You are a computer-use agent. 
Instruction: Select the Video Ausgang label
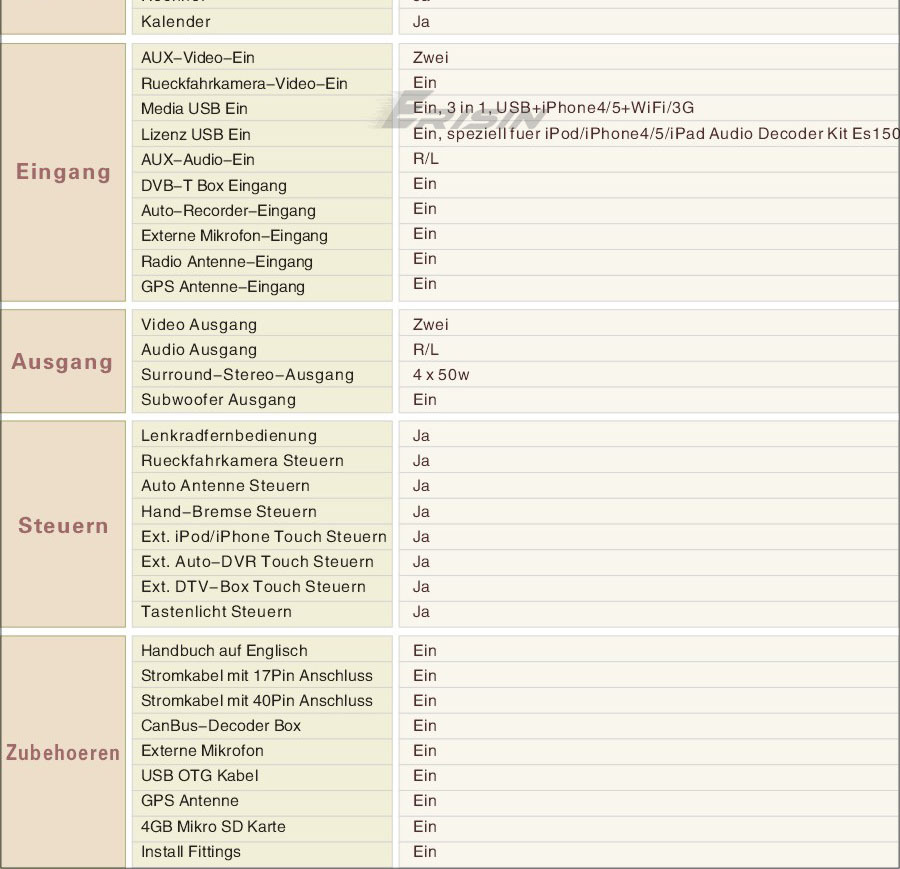(199, 325)
